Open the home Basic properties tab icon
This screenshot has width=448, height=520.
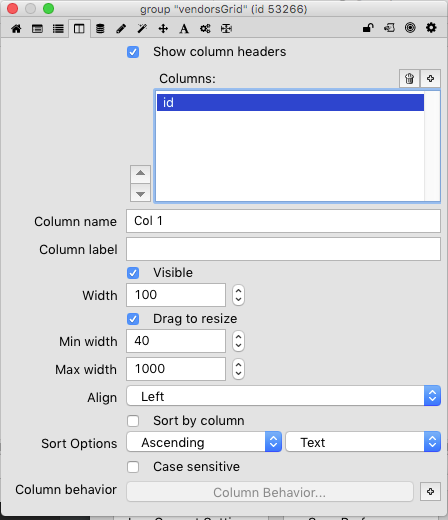coord(16,29)
